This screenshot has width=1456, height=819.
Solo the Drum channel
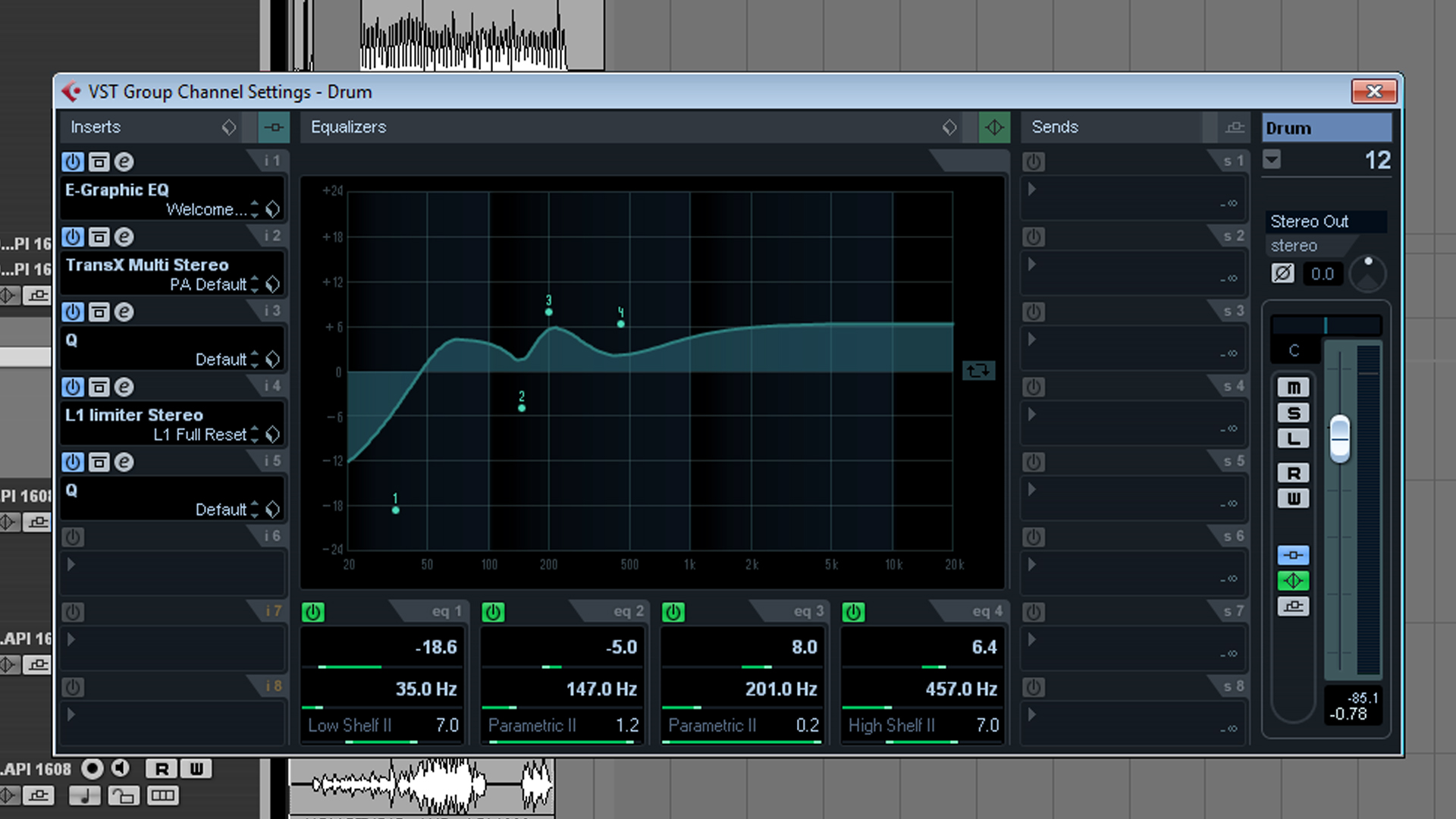(1294, 413)
